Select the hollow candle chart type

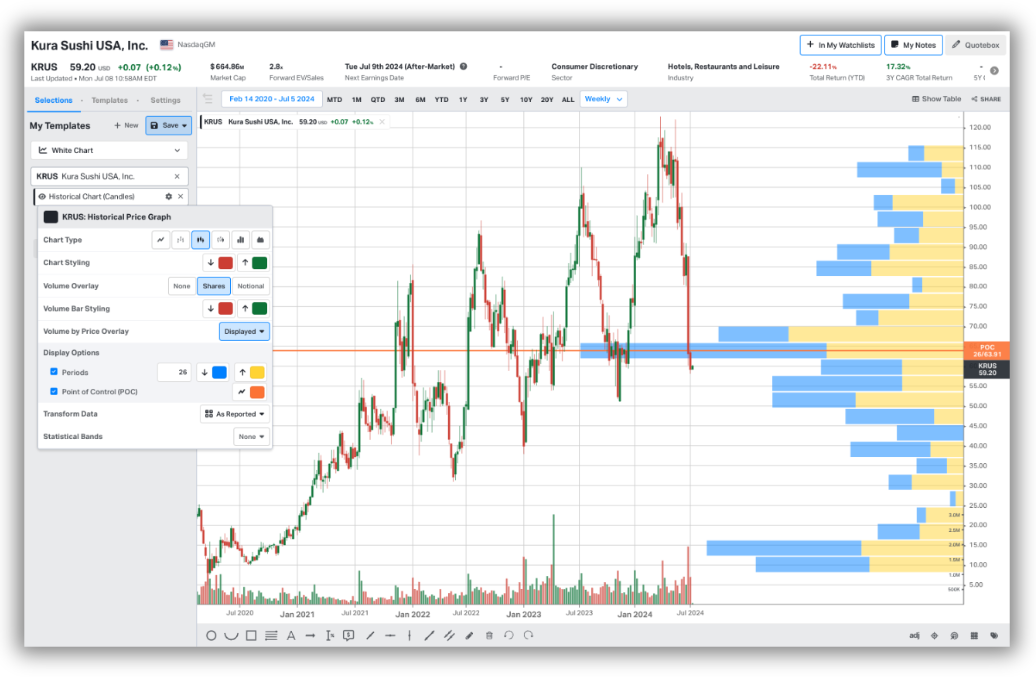coord(221,240)
